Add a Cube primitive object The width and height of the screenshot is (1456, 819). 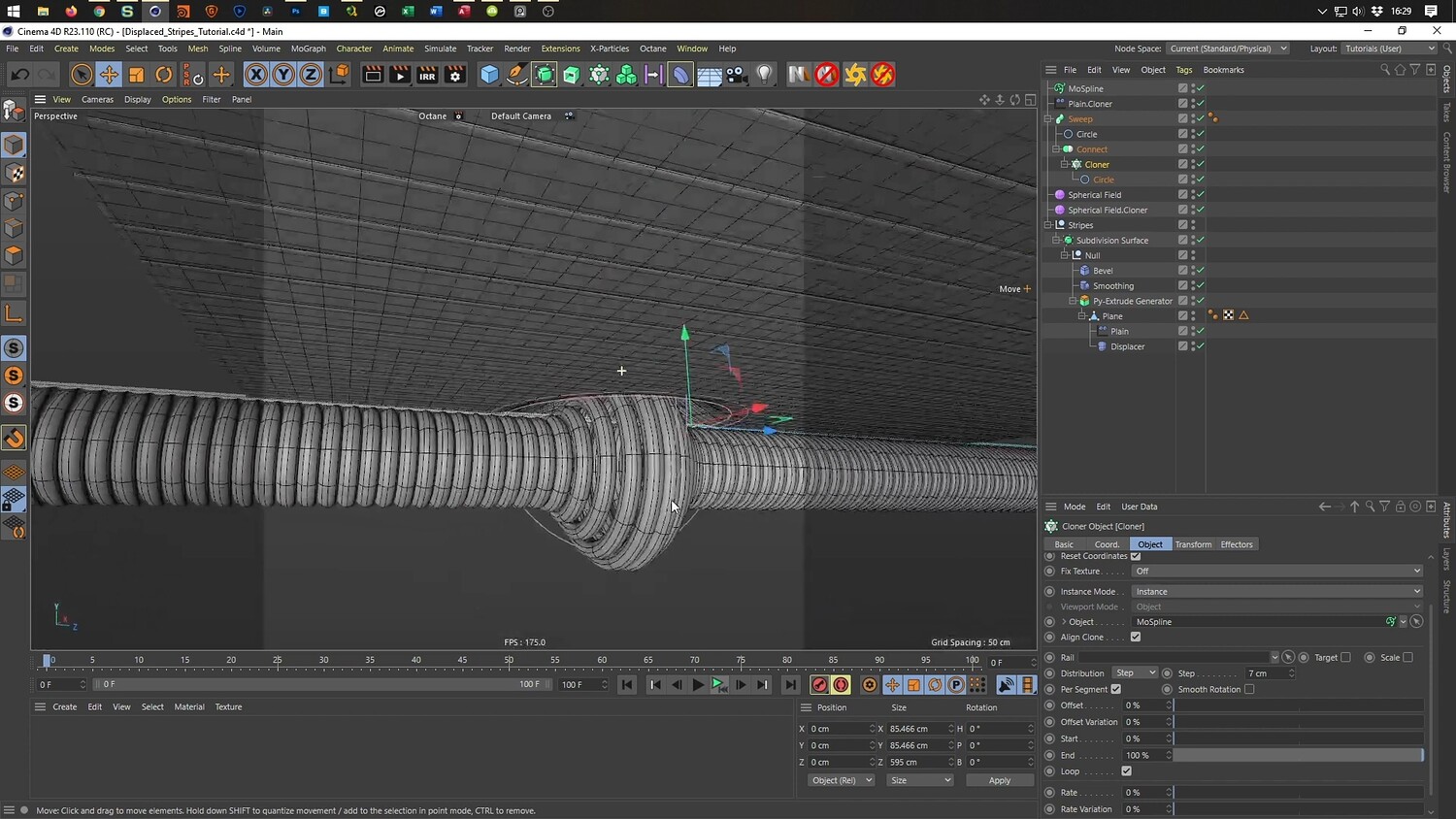point(489,75)
